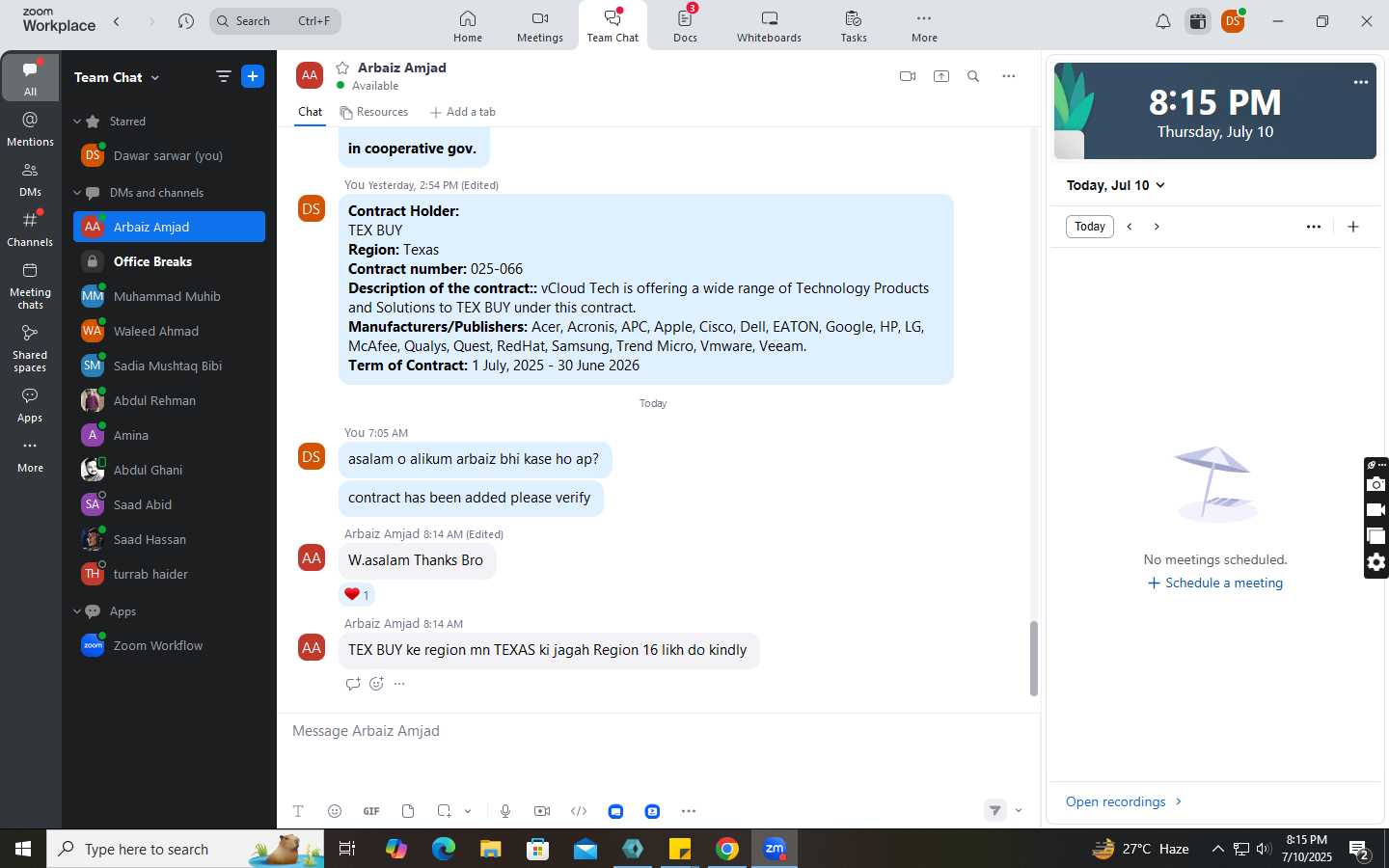Open the emoji picker in the message composer
The image size is (1389, 868).
point(335,811)
